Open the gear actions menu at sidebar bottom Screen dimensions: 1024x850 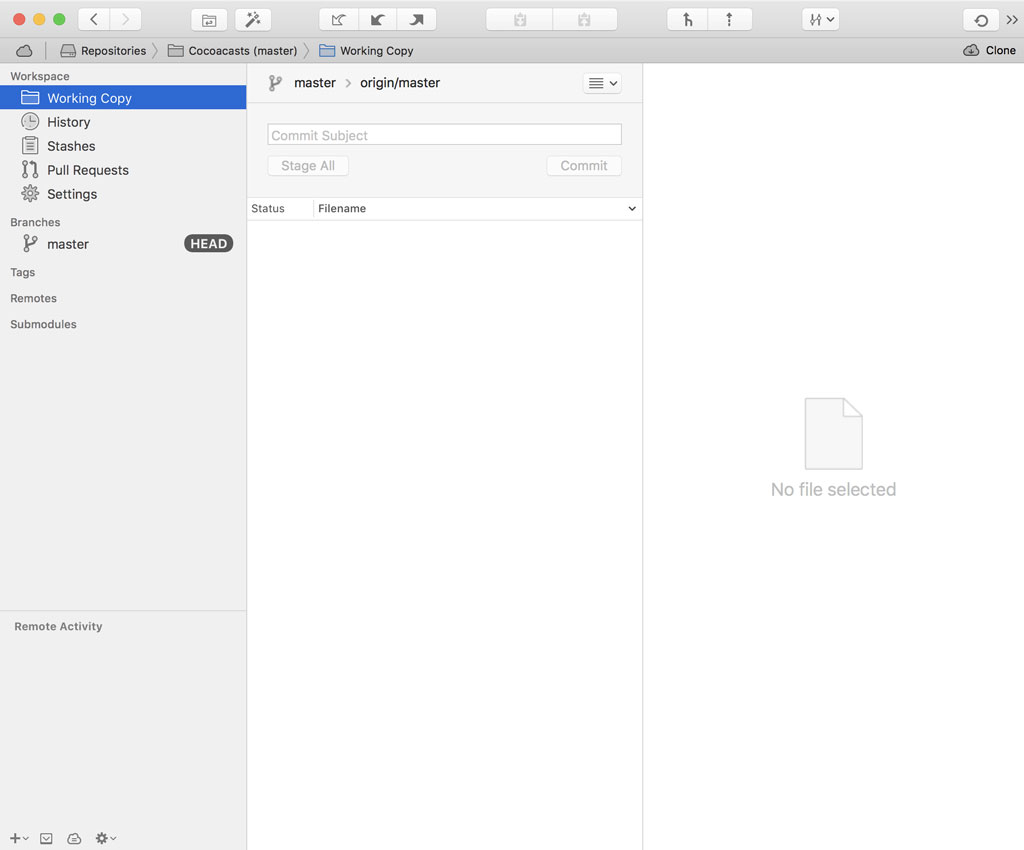[105, 838]
